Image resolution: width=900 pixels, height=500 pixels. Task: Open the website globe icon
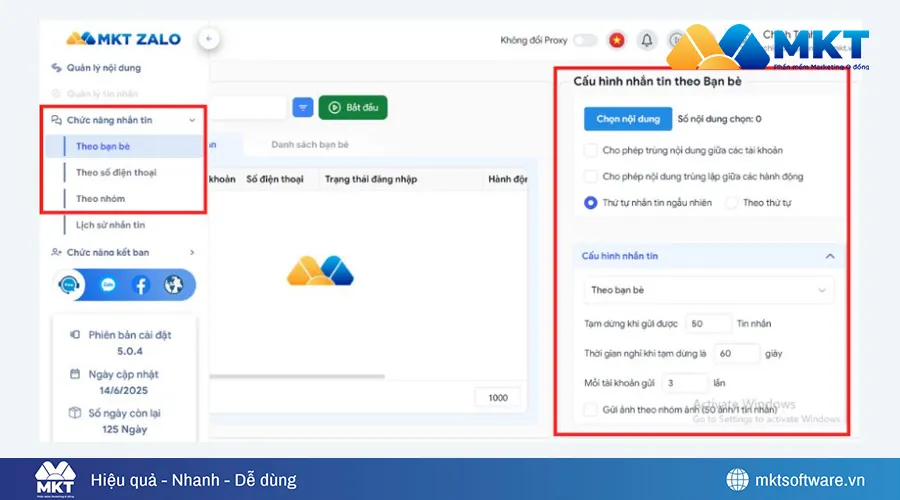pos(173,284)
